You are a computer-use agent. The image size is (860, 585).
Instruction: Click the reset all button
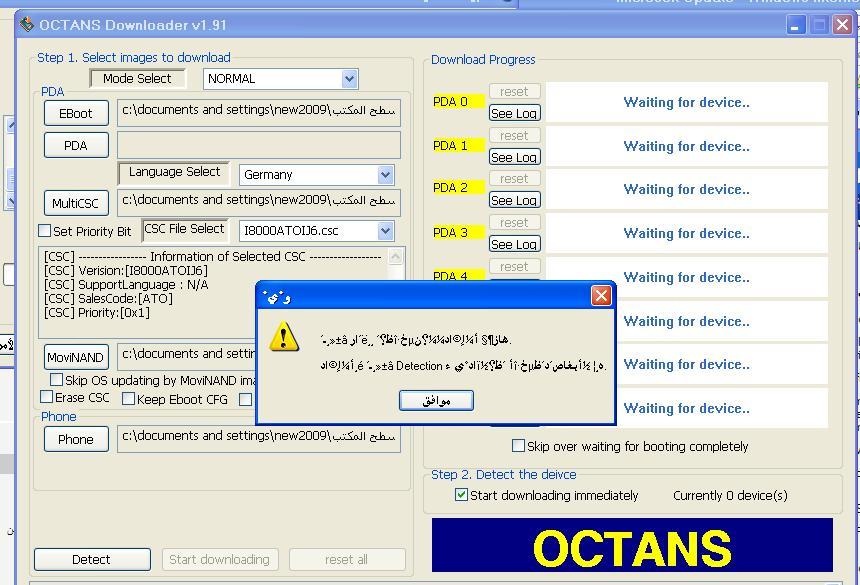[347, 559]
